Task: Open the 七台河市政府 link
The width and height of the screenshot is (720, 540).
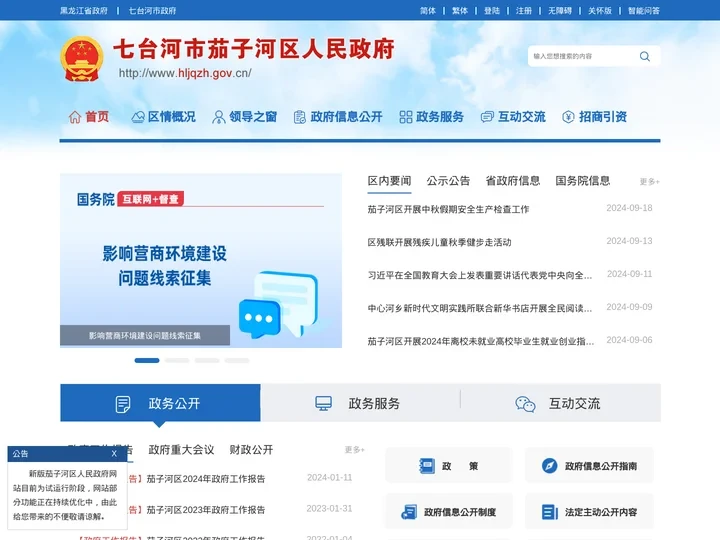Action: pos(152,11)
